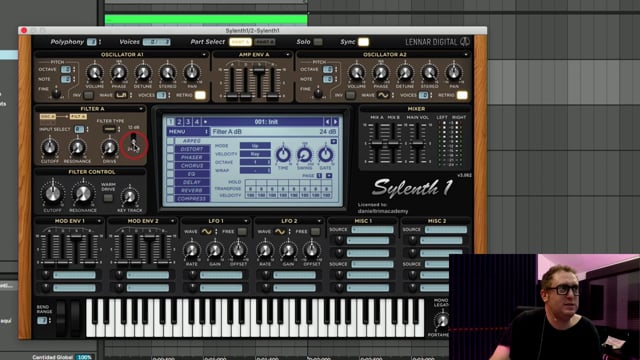Open the Oscillator A1 section dropdown
The image size is (640, 360).
[204, 54]
